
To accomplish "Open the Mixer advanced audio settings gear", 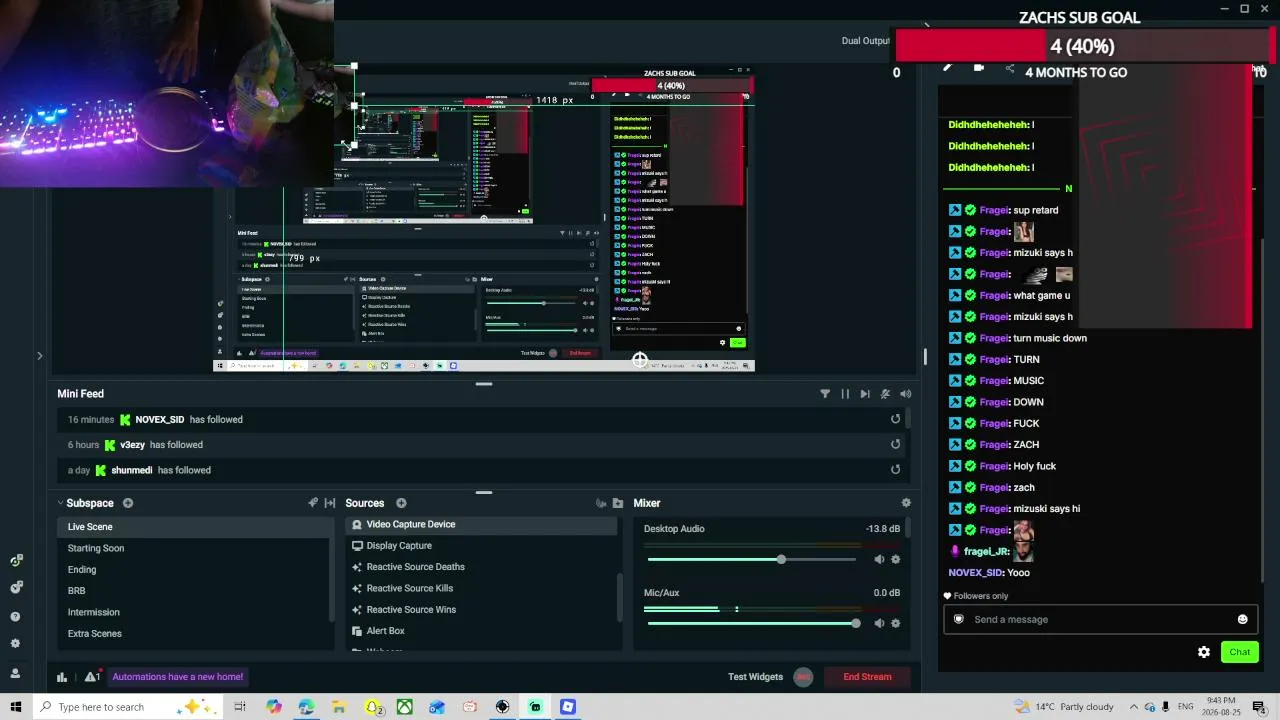I will (906, 503).
